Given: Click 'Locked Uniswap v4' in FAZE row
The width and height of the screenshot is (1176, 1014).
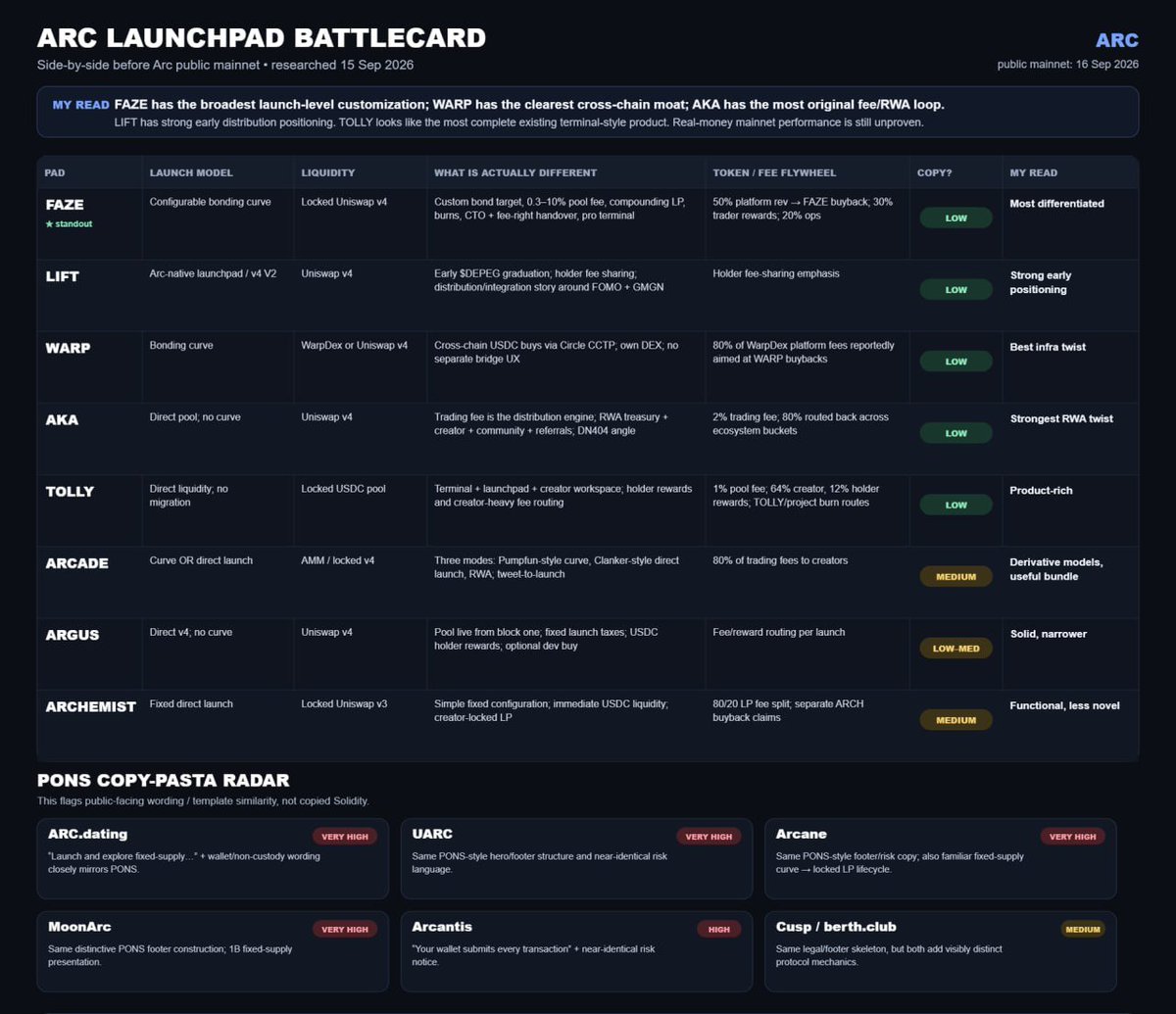Looking at the screenshot, I should point(346,202).
